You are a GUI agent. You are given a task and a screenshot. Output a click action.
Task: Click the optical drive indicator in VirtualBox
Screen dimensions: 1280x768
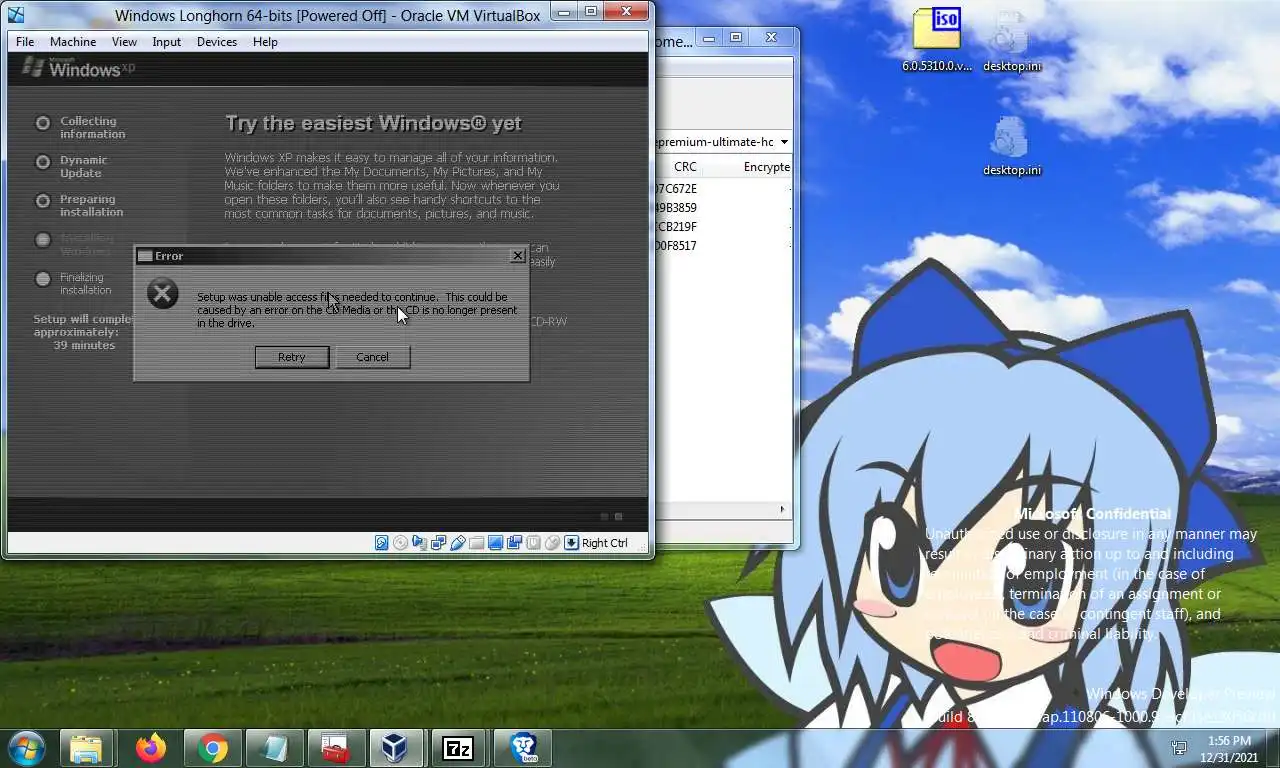400,543
